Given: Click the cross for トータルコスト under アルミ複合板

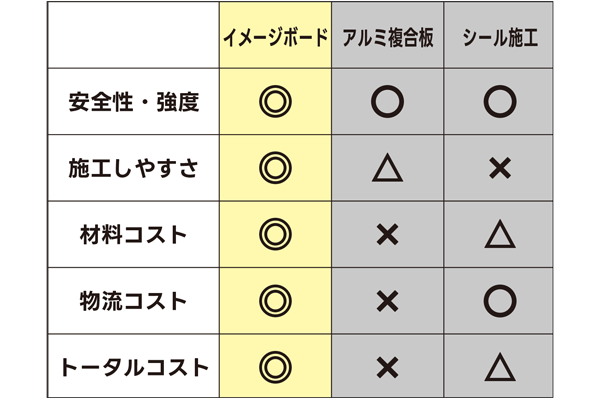Looking at the screenshot, I should [388, 368].
